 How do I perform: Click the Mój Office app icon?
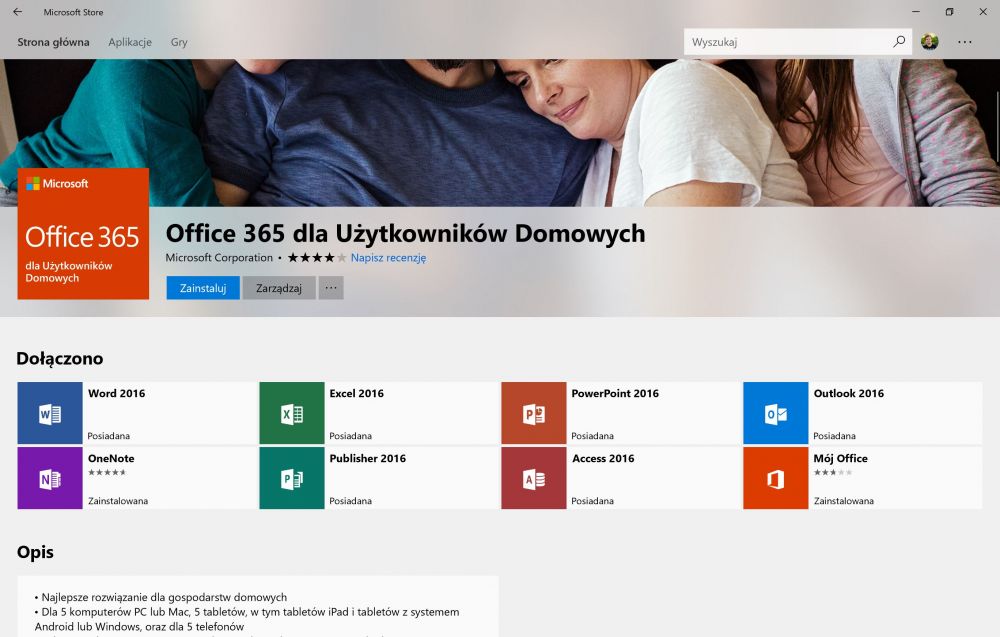[776, 478]
